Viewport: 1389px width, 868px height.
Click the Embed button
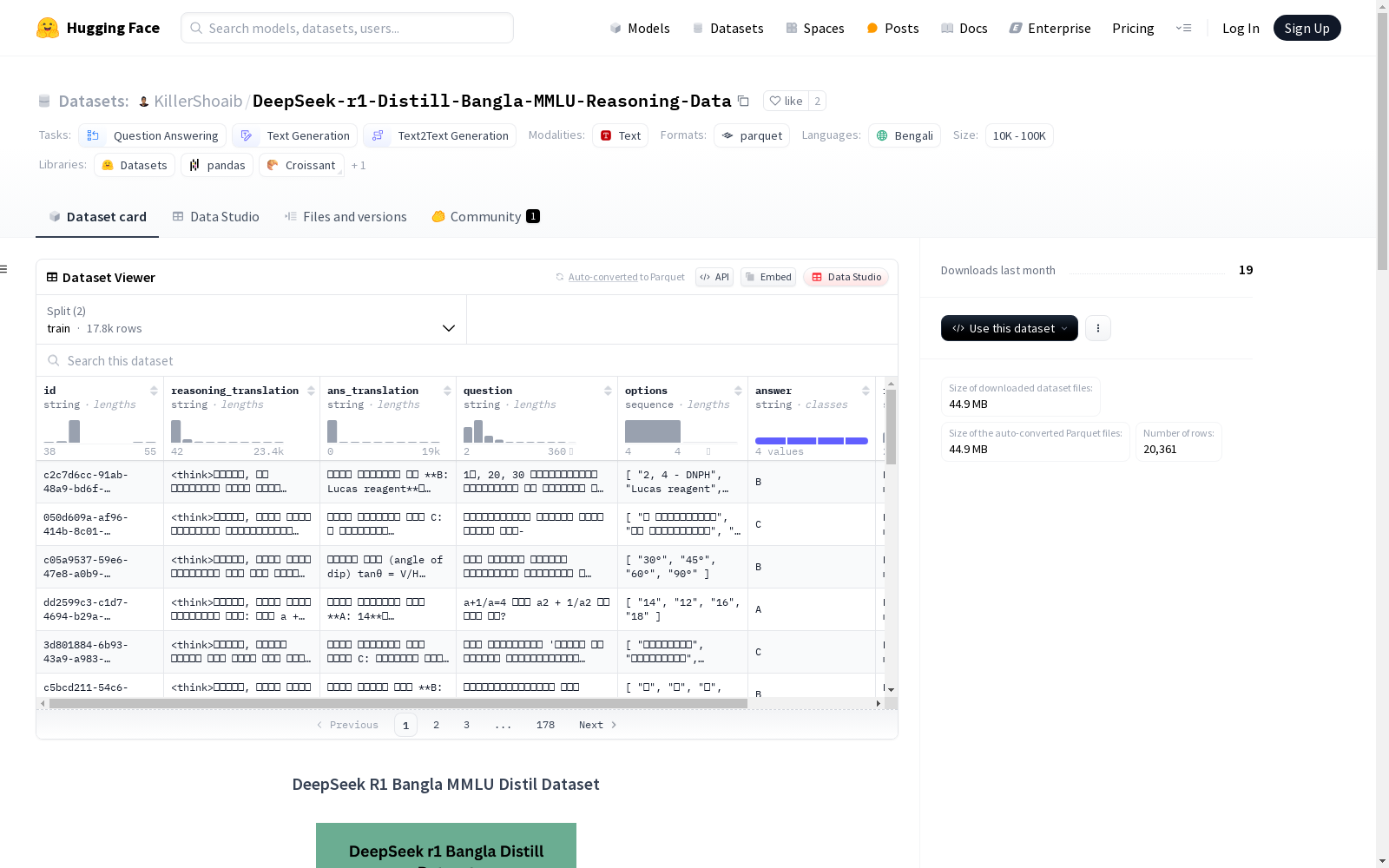point(768,277)
